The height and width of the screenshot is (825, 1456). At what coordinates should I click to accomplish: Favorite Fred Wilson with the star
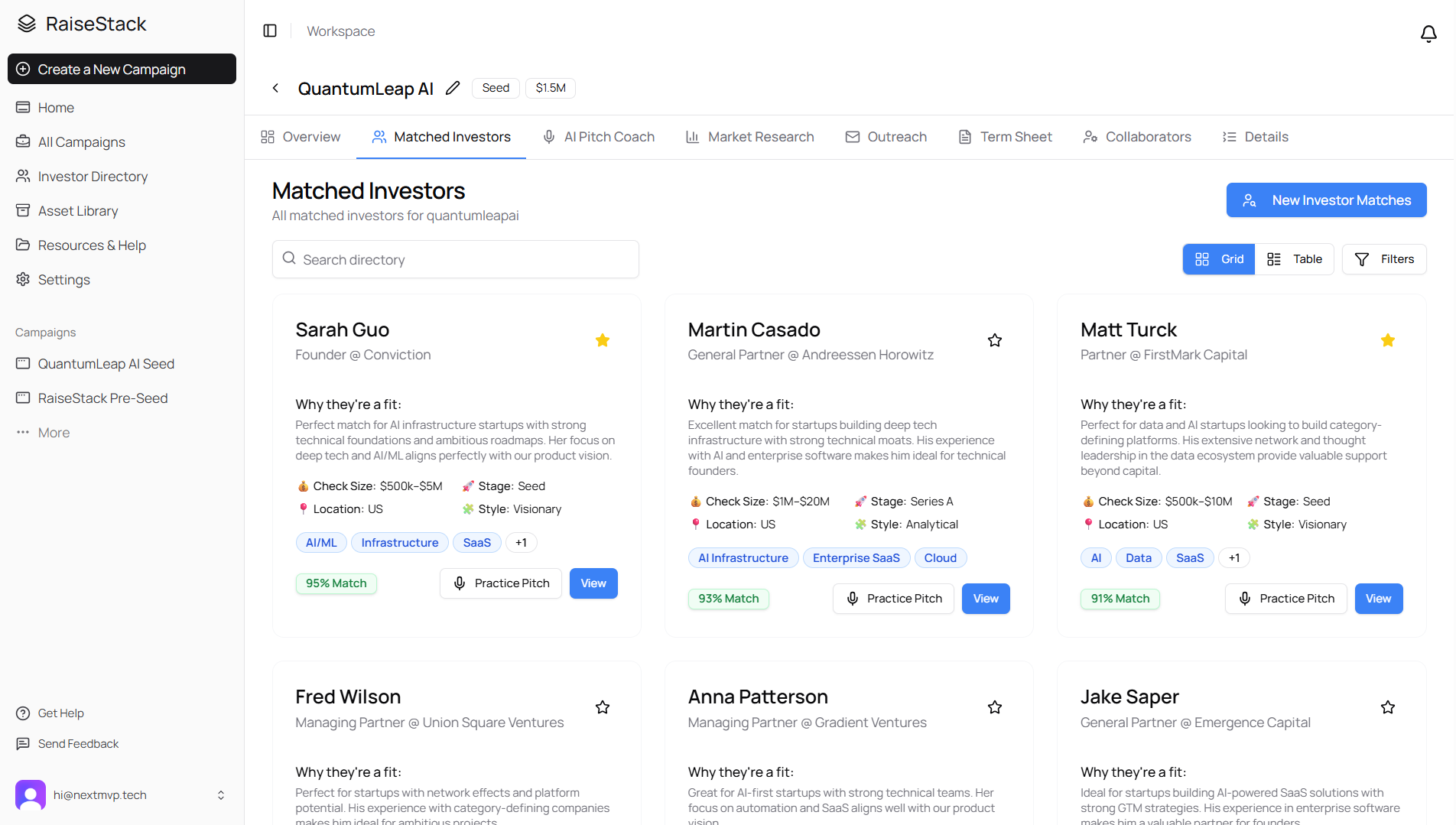point(603,707)
